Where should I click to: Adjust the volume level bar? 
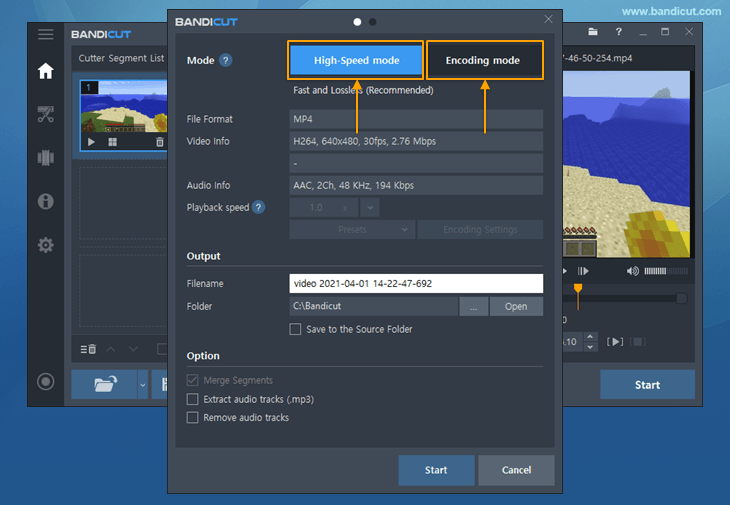click(x=666, y=271)
